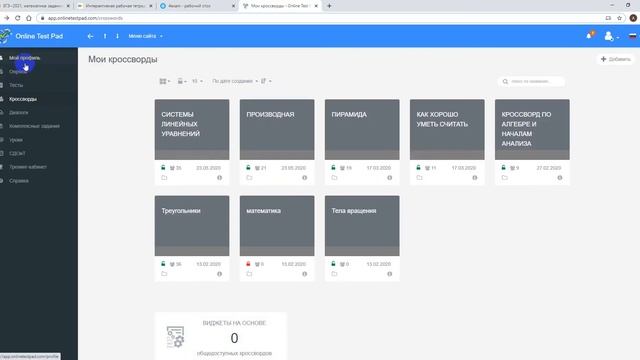Open the 'Треугольники' crossword card
This screenshot has width=640, height=360.
click(x=192, y=226)
